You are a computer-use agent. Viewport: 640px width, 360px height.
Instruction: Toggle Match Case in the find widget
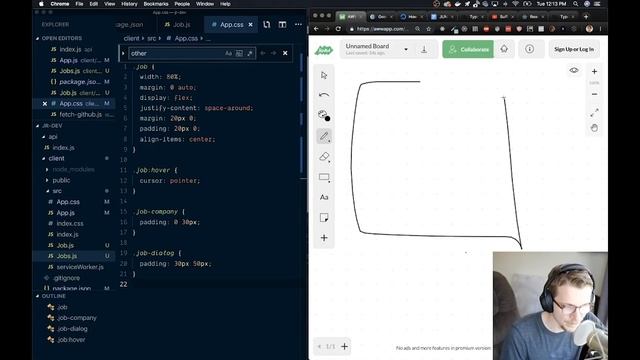pyautogui.click(x=228, y=53)
